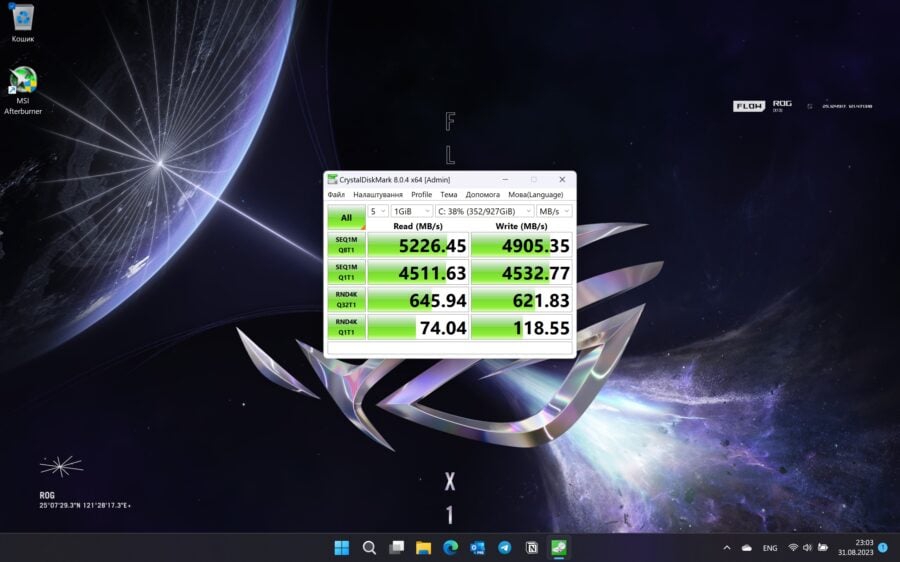Open the Мова(Language) menu
The height and width of the screenshot is (562, 900).
[x=536, y=195]
